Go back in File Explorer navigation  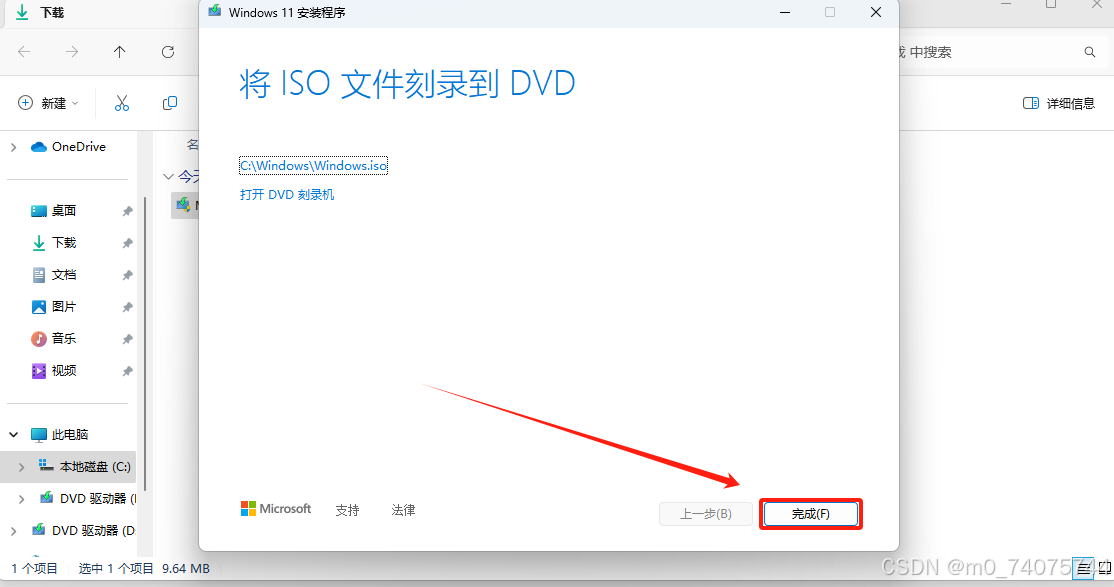[24, 52]
